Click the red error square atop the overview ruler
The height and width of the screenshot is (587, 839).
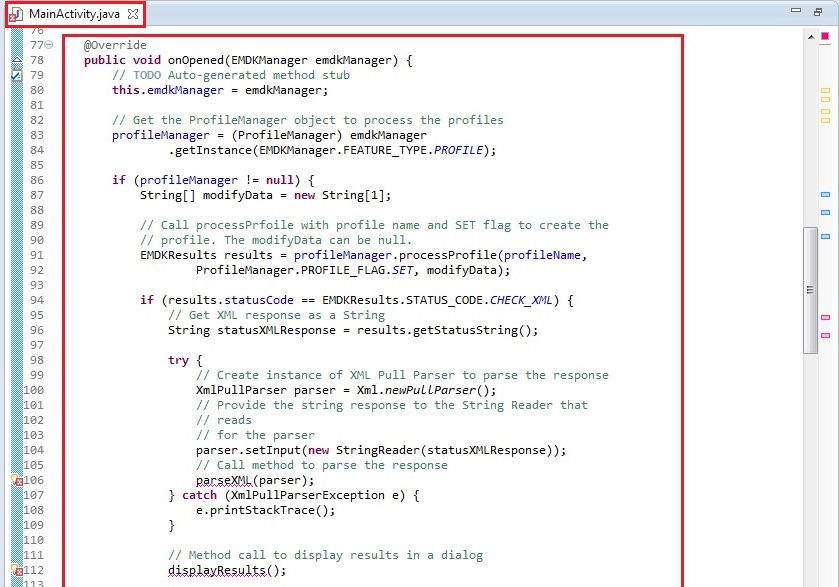pos(827,37)
